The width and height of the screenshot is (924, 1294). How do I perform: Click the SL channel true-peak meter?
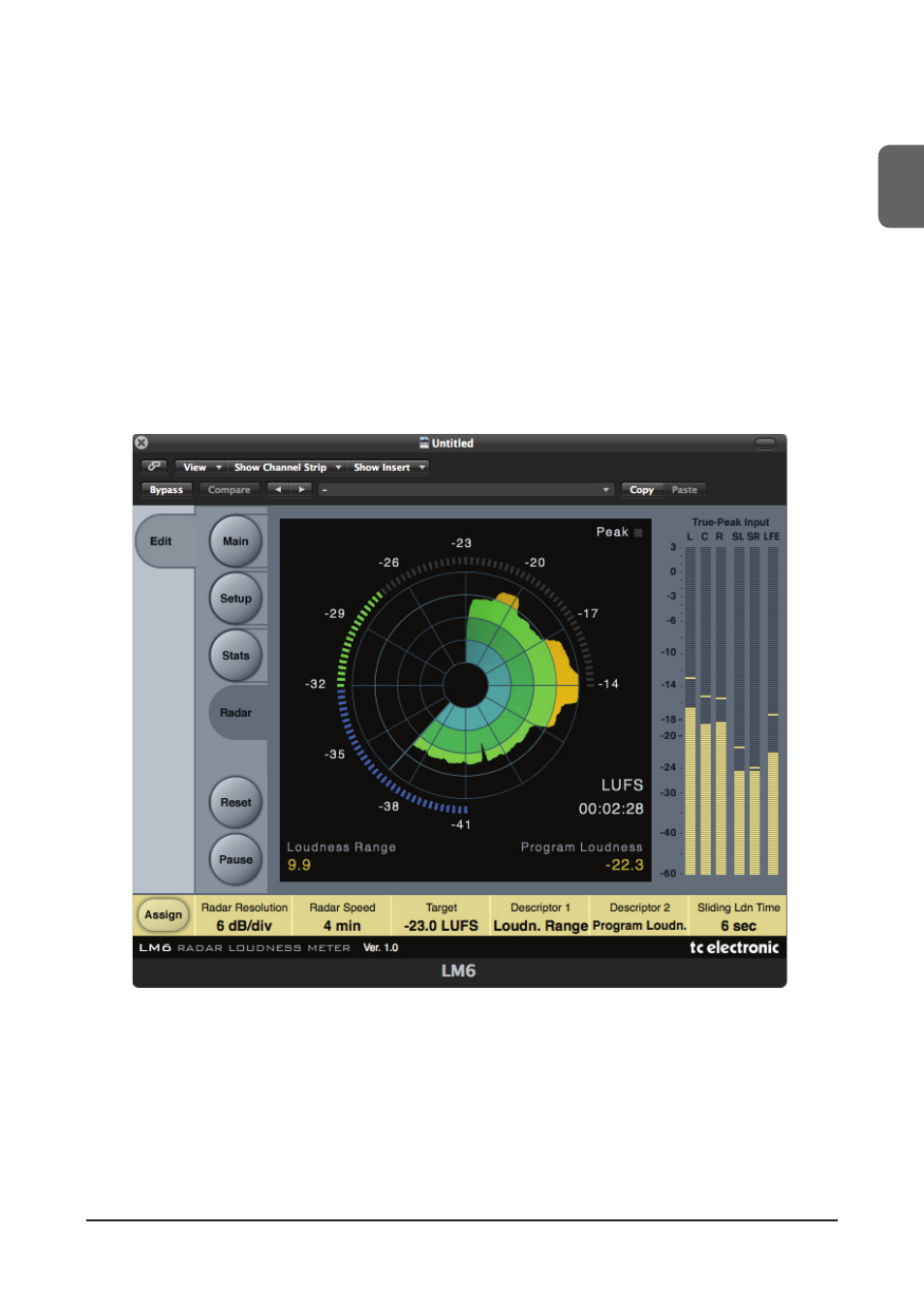click(739, 711)
